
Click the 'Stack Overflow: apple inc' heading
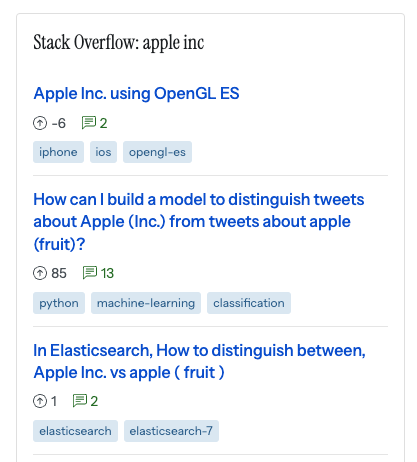[x=119, y=43]
